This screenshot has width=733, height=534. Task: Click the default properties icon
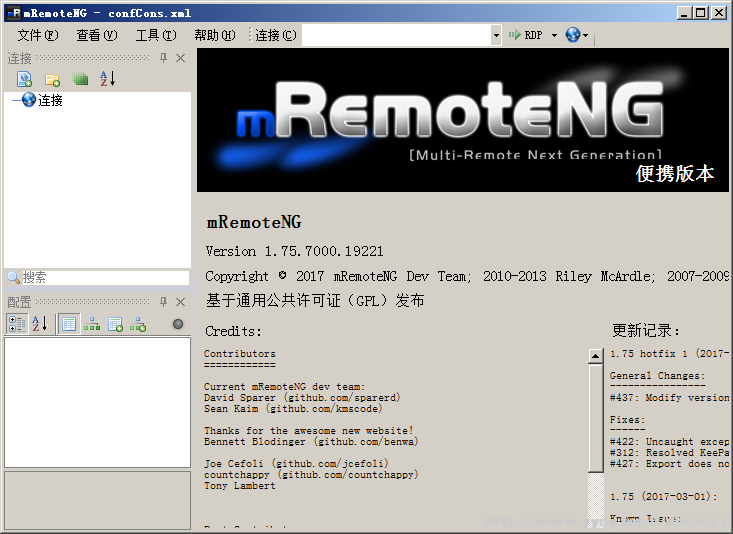[115, 324]
